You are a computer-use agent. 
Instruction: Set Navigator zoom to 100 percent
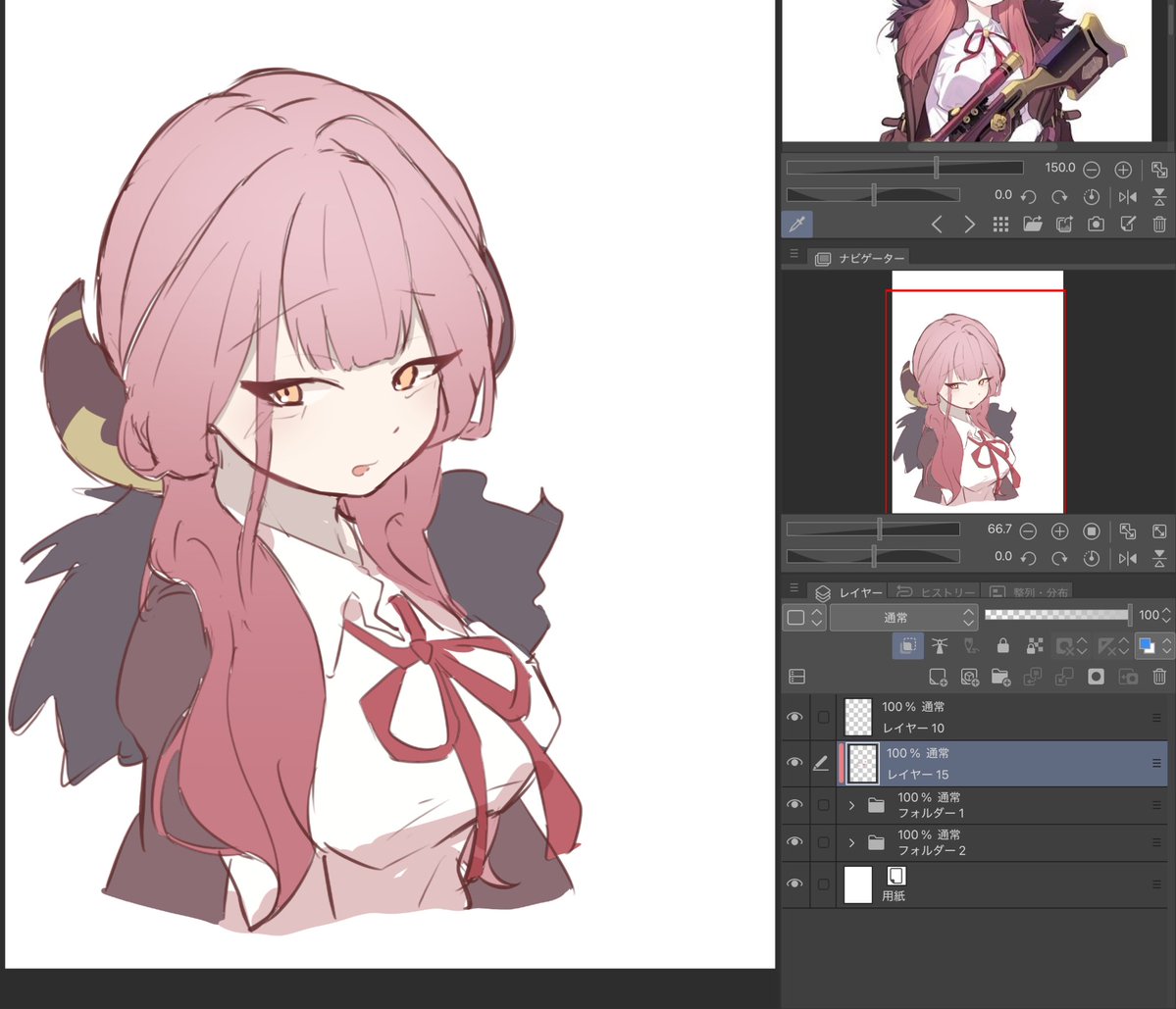click(x=1092, y=531)
